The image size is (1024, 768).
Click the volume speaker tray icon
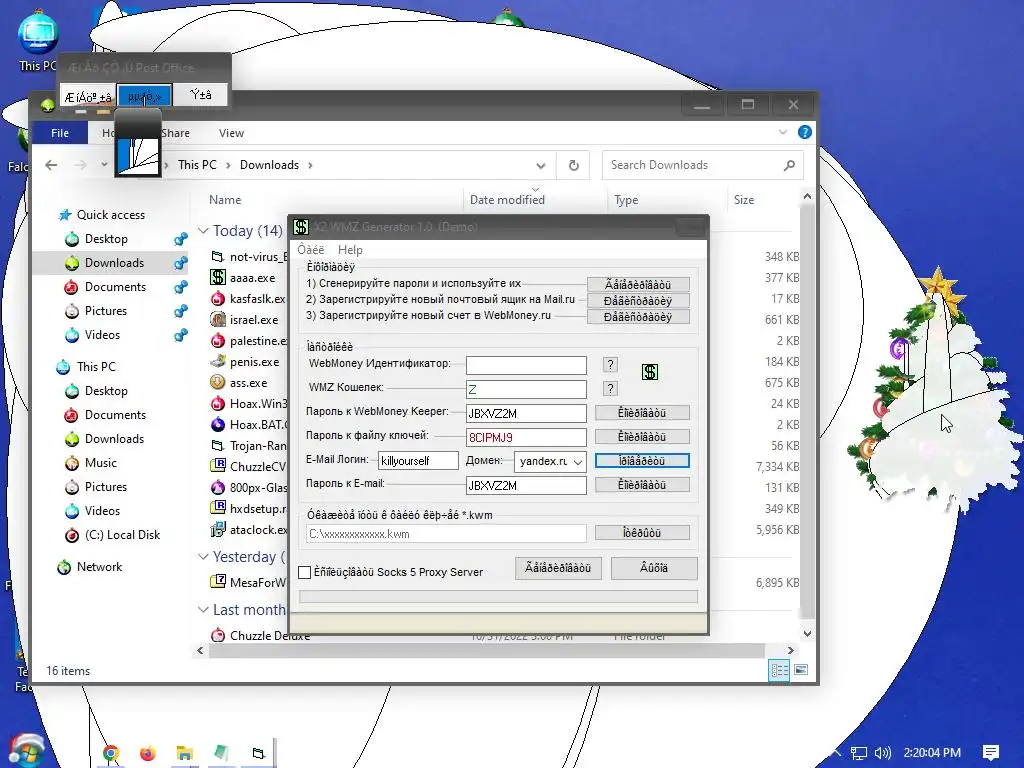click(882, 753)
